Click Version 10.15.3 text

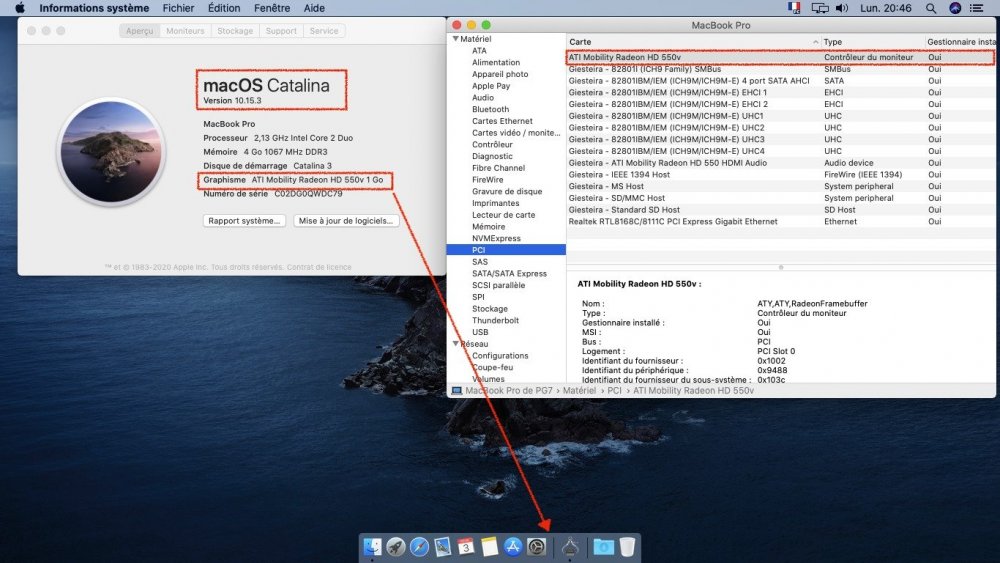pos(232,100)
